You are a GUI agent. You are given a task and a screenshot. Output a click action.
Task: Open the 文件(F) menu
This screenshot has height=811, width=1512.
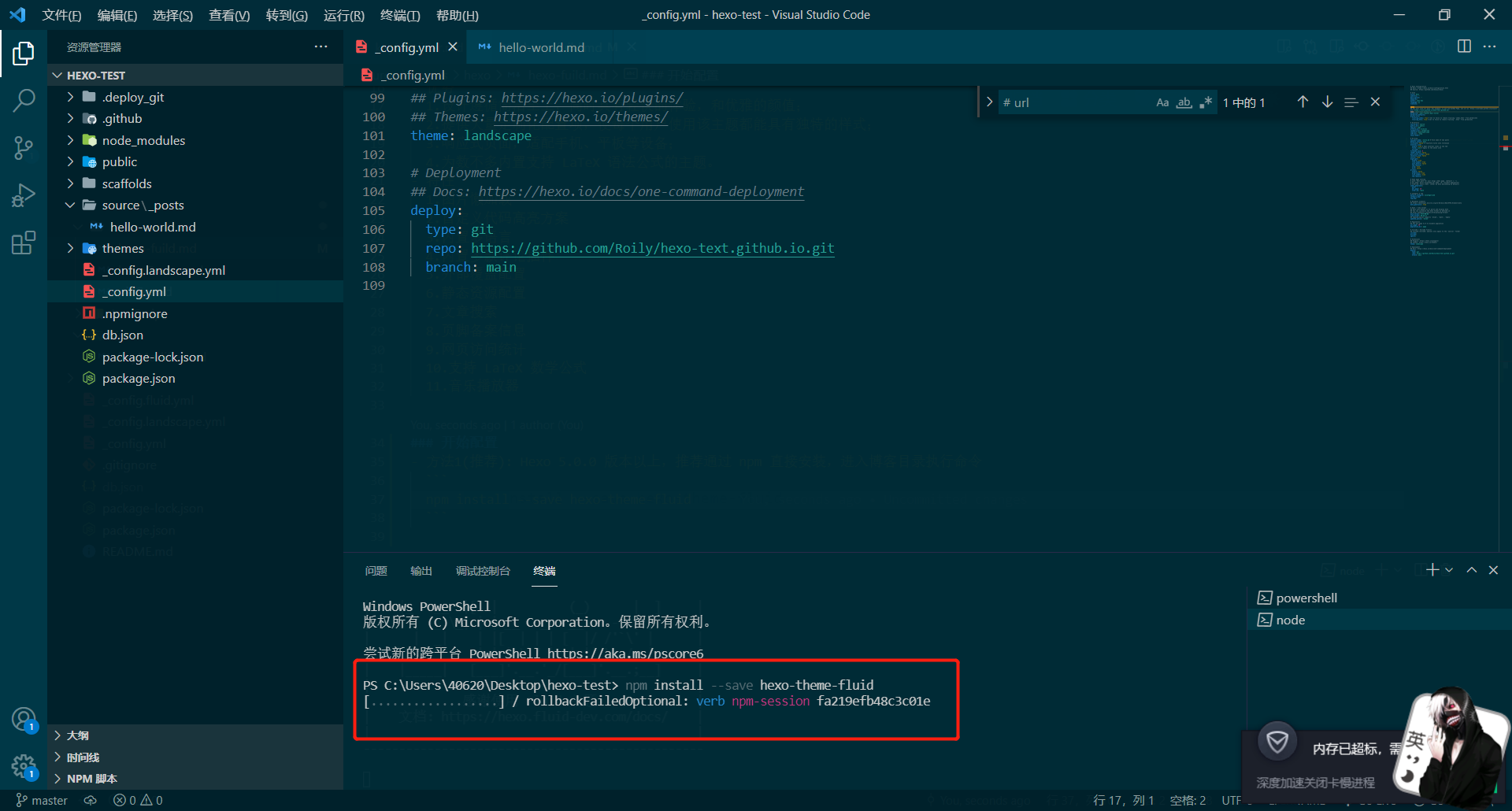(61, 15)
